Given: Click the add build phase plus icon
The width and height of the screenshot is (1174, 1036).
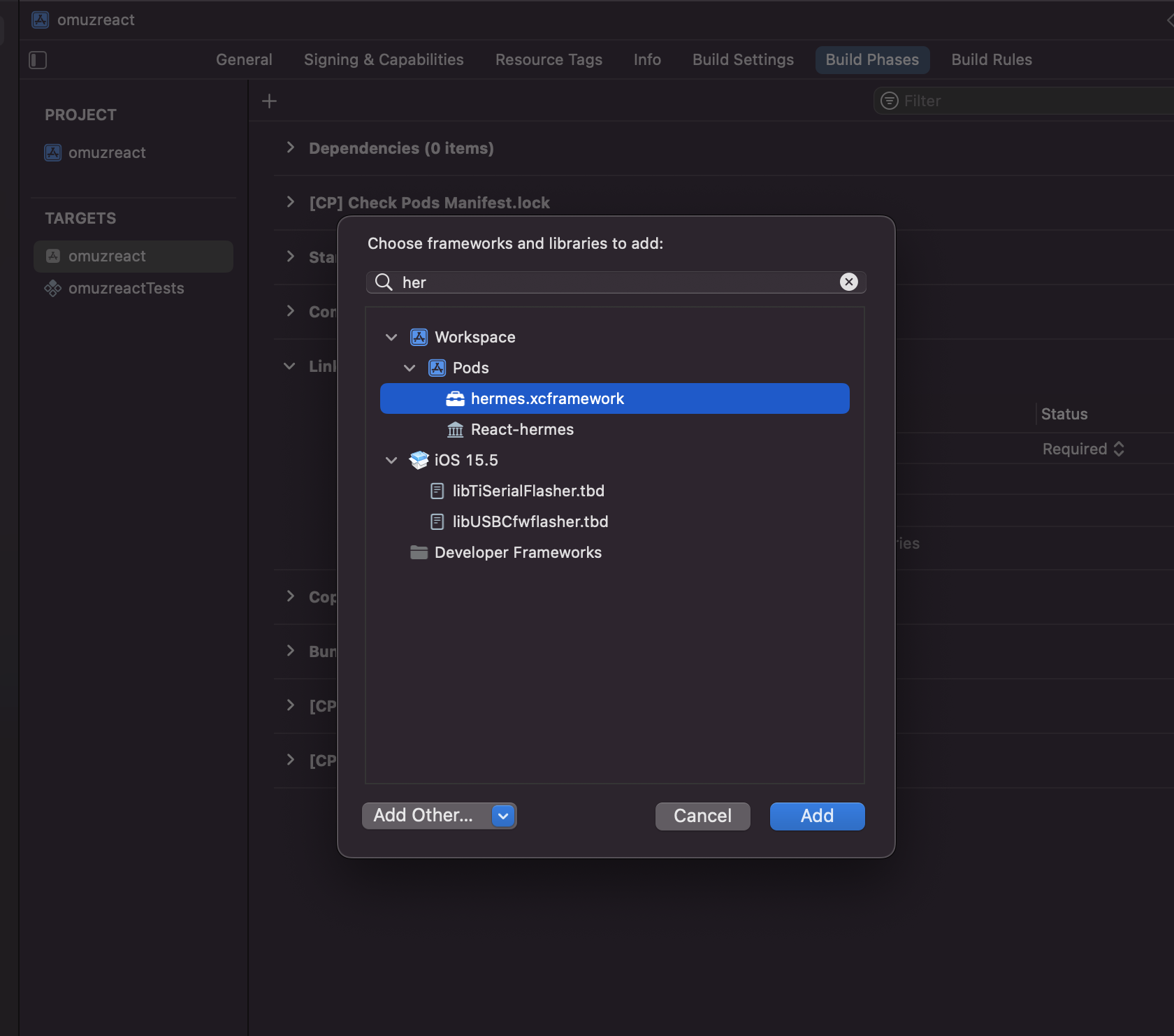Looking at the screenshot, I should point(269,101).
